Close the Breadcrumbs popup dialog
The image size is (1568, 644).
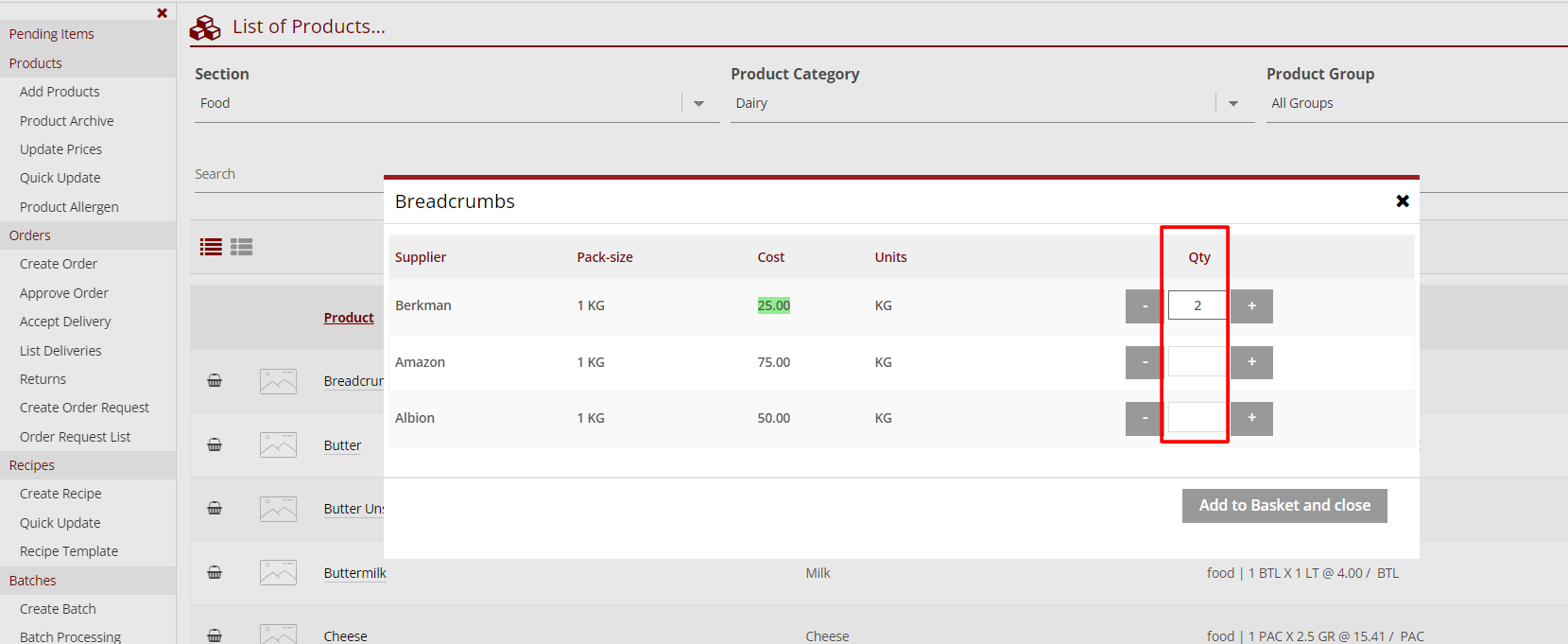coord(1403,200)
